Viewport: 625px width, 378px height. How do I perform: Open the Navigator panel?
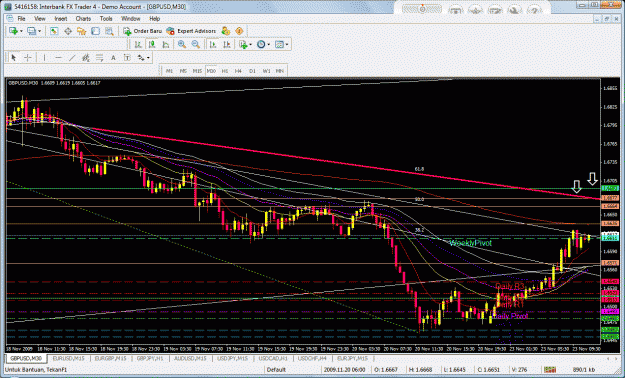click(x=81, y=31)
